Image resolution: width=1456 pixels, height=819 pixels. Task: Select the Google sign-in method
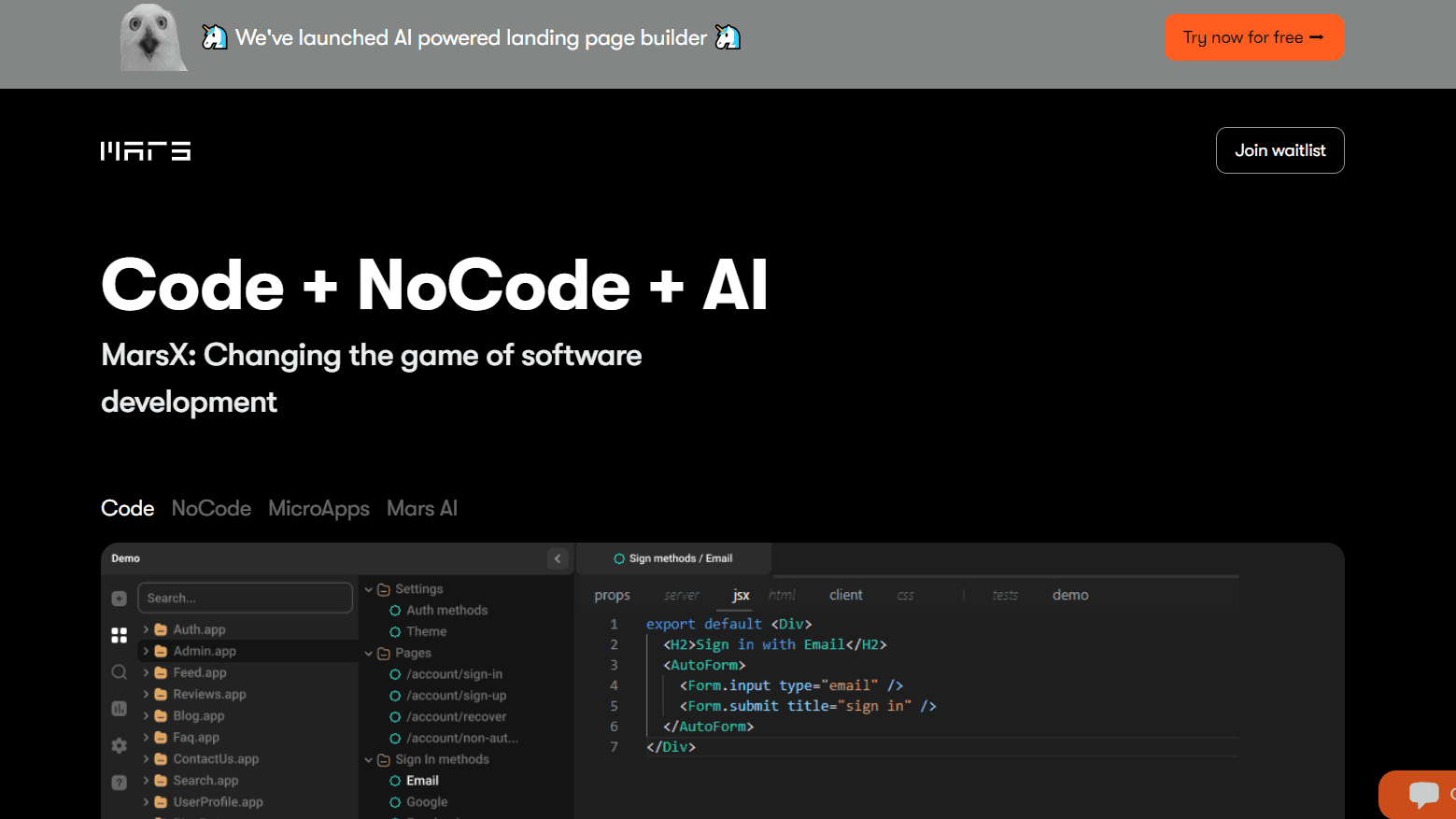click(x=426, y=801)
